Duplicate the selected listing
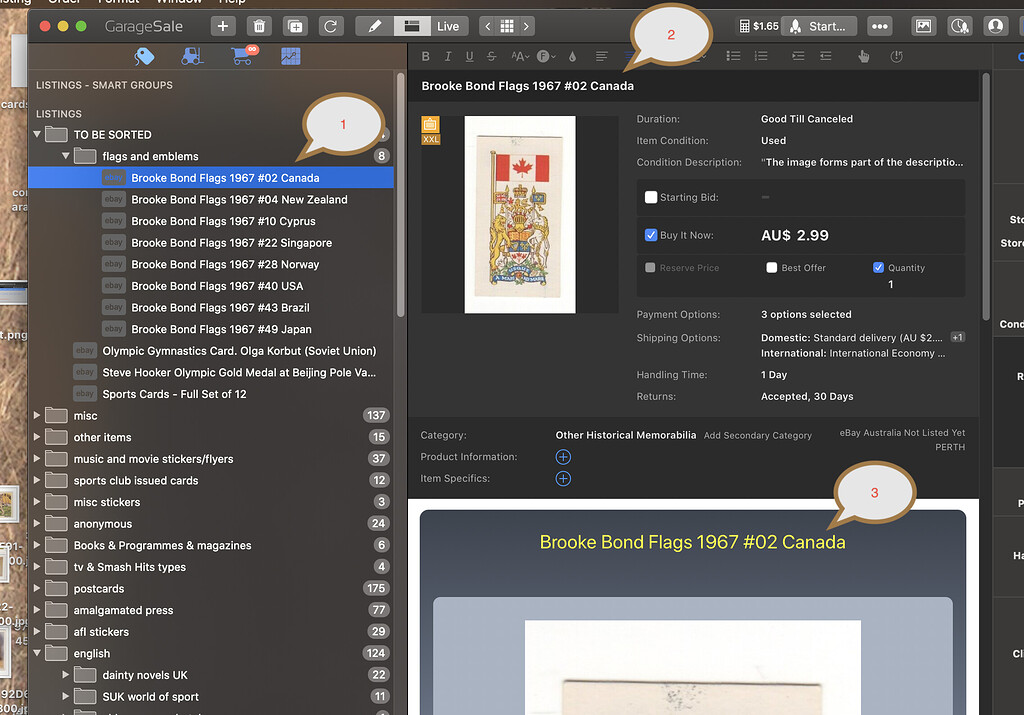The image size is (1024, 715). [x=295, y=26]
